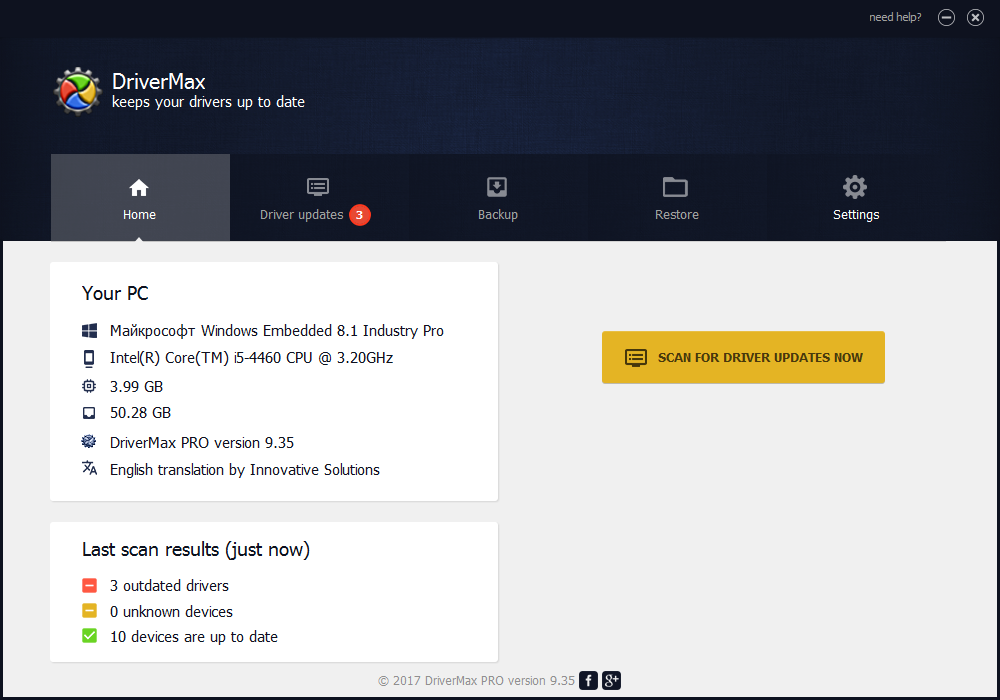Go to the Backup tab
Screen dimensions: 1000x700
[x=498, y=198]
